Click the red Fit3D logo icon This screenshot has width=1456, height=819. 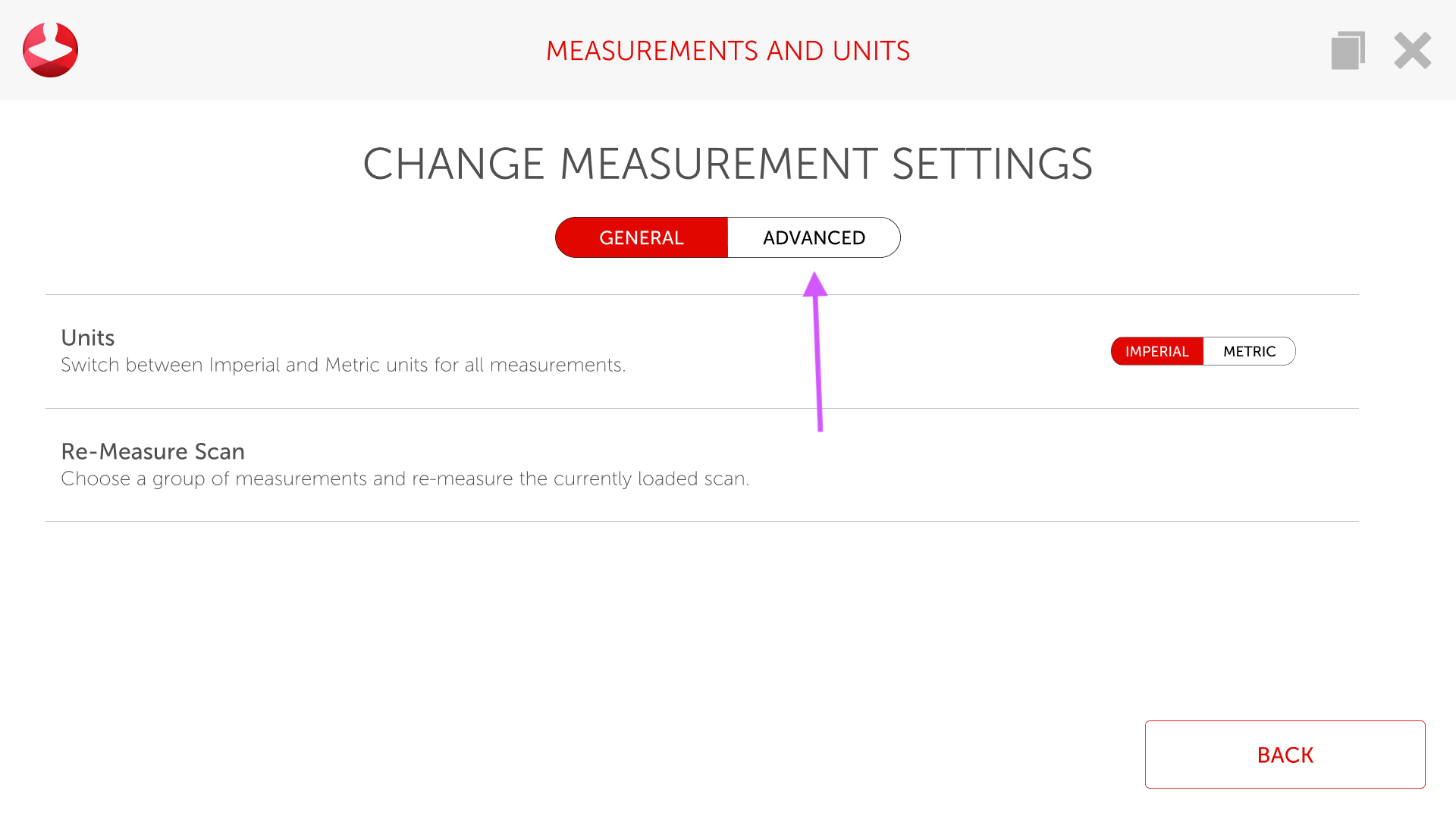(50, 50)
